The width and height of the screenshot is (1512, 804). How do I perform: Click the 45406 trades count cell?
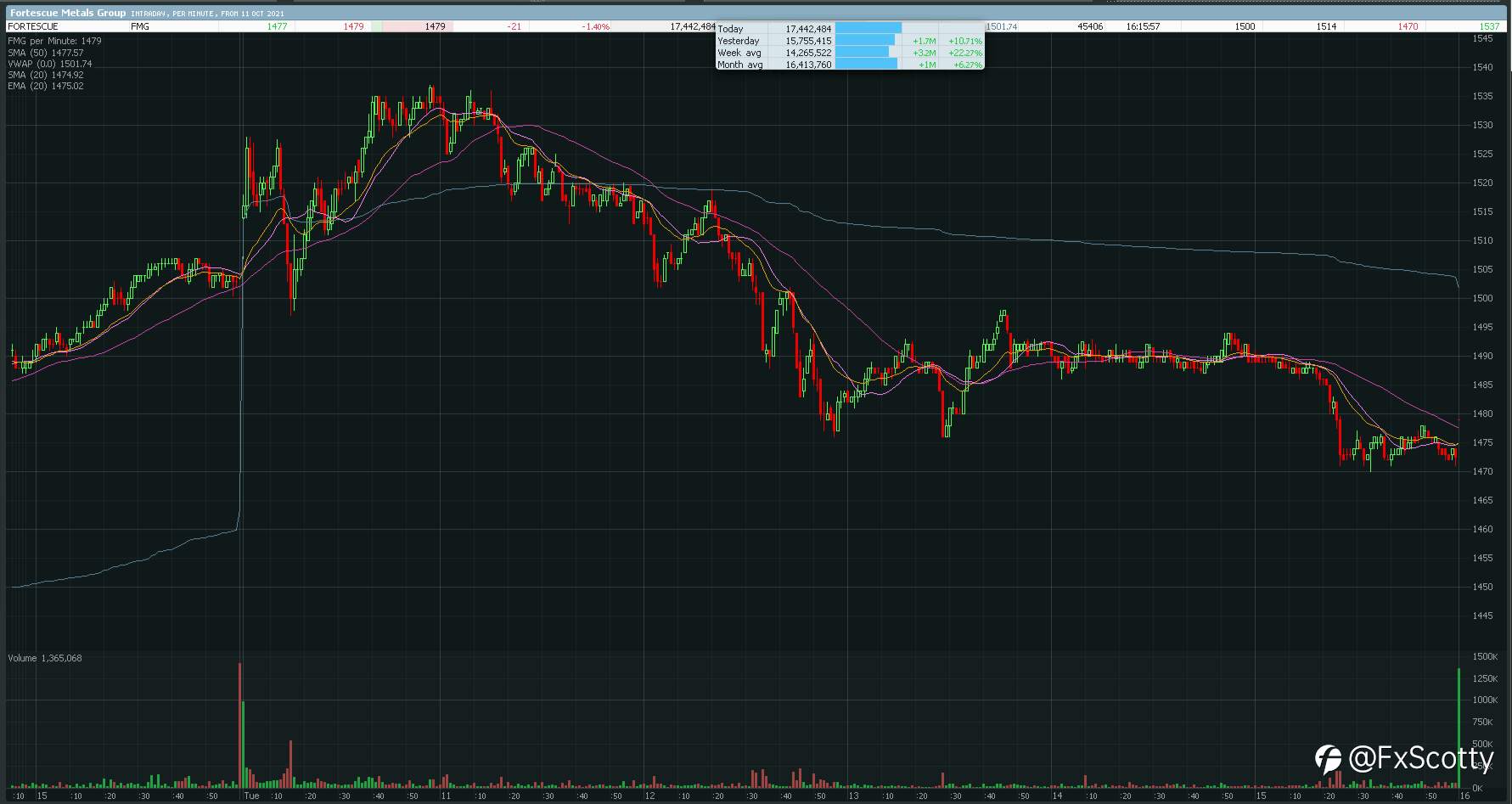click(x=1090, y=26)
